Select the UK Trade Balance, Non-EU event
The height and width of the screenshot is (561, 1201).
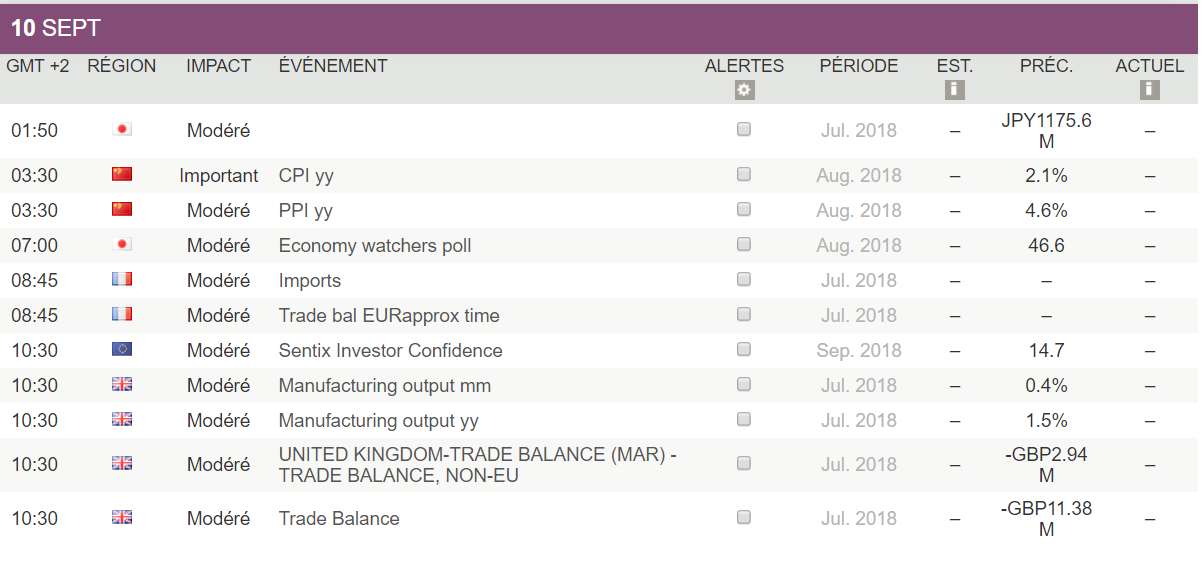478,465
